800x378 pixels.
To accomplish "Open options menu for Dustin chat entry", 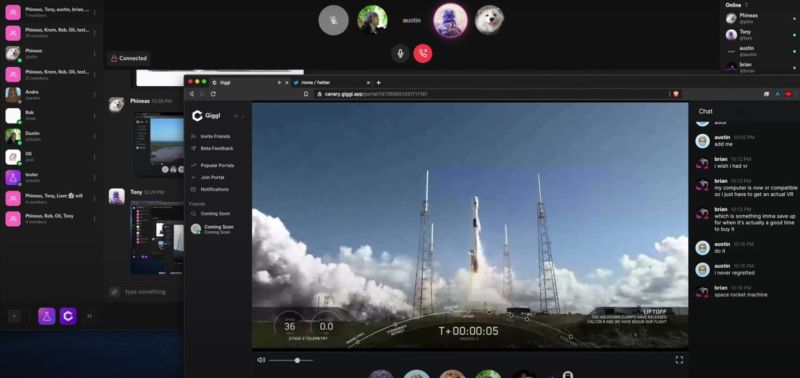I will point(94,136).
